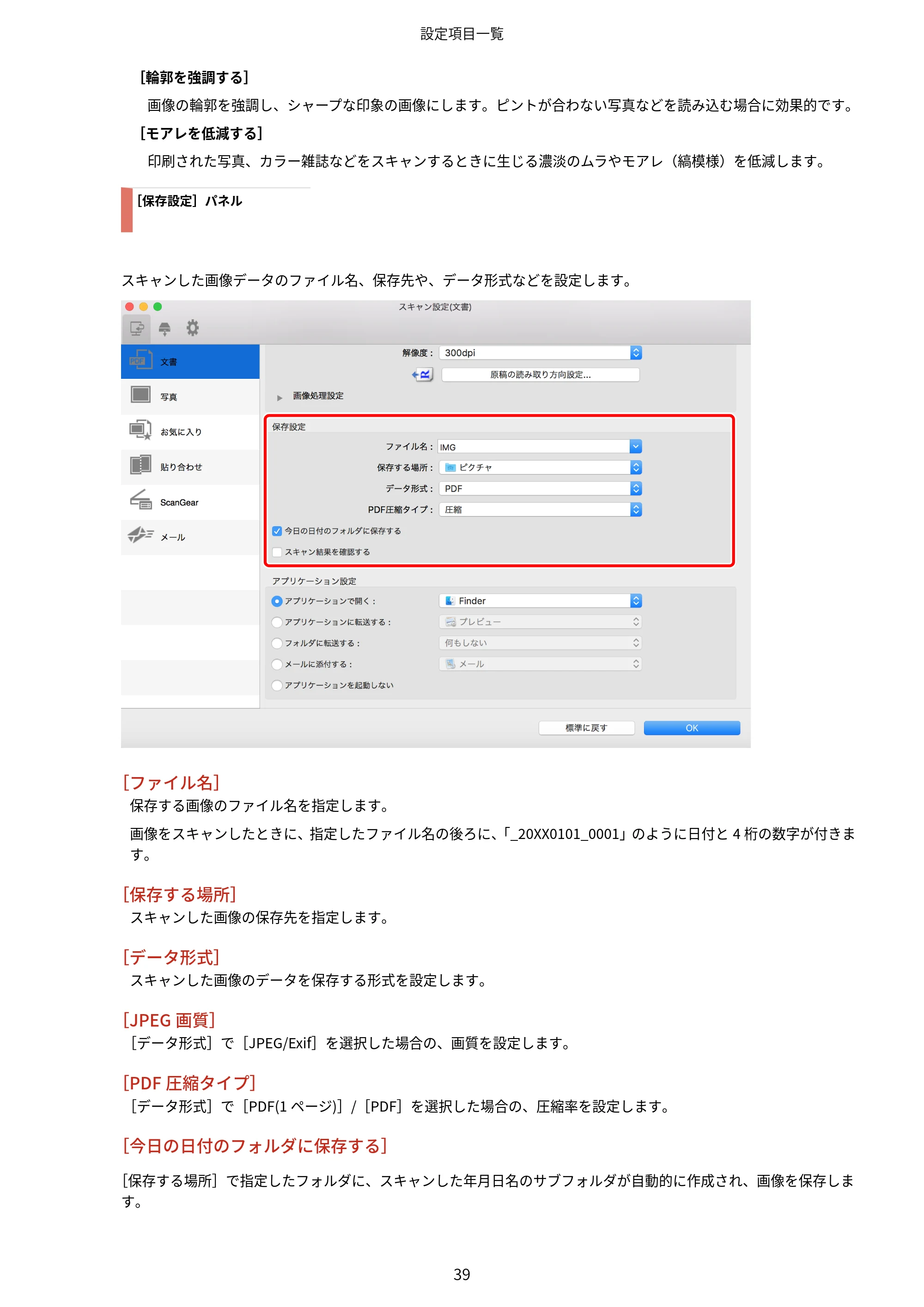Close the scan settings window with red button
Screen dimensions: 924x1307
click(x=129, y=307)
